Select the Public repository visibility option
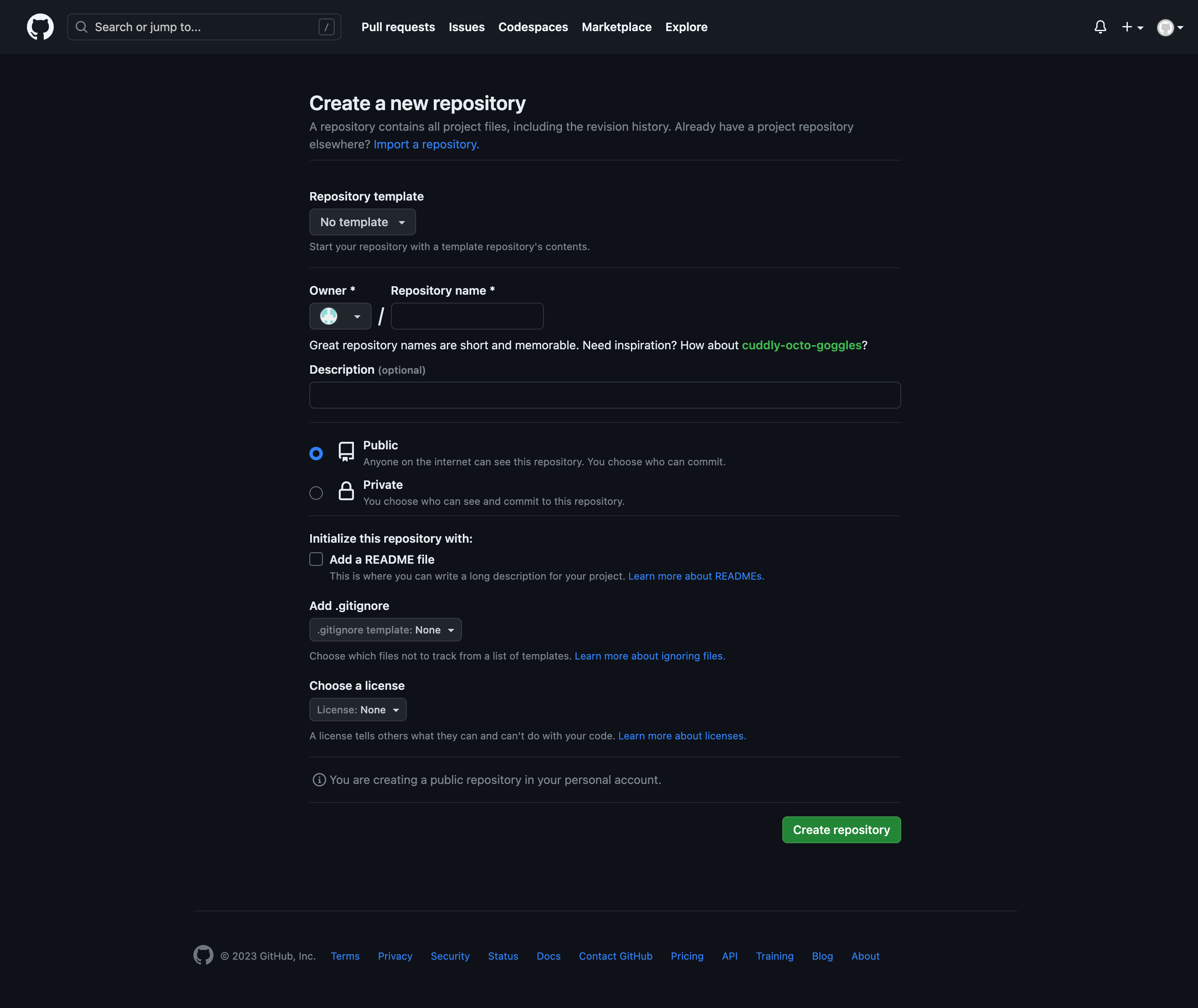The image size is (1198, 1008). tap(316, 453)
